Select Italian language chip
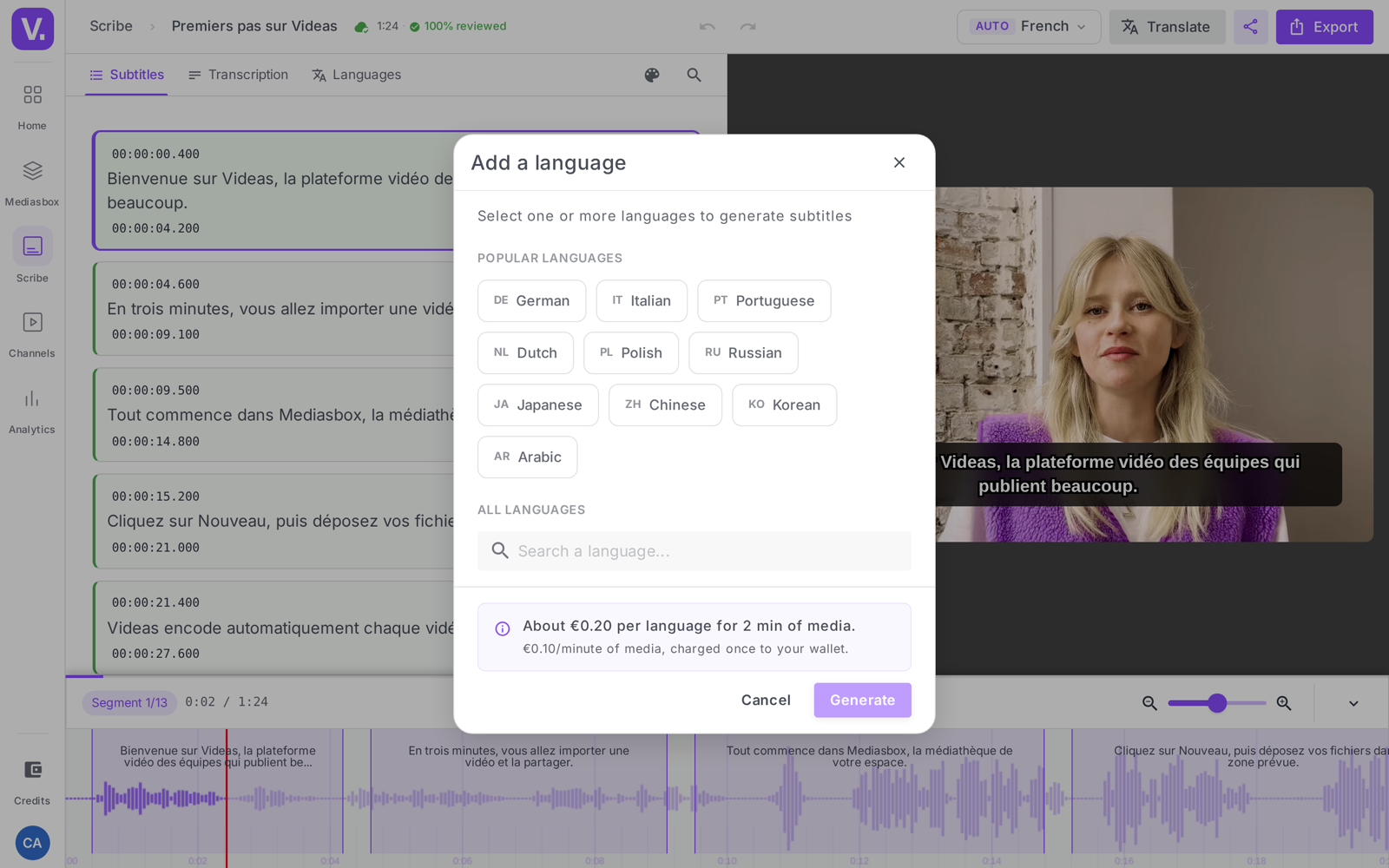 (x=642, y=301)
